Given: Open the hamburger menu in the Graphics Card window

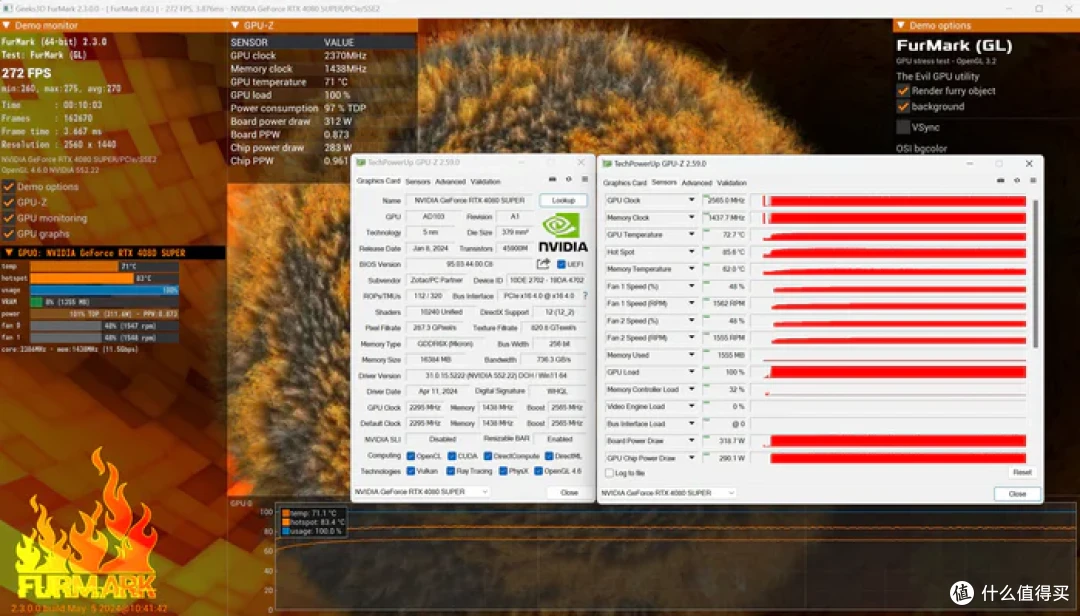Looking at the screenshot, I should pyautogui.click(x=585, y=179).
